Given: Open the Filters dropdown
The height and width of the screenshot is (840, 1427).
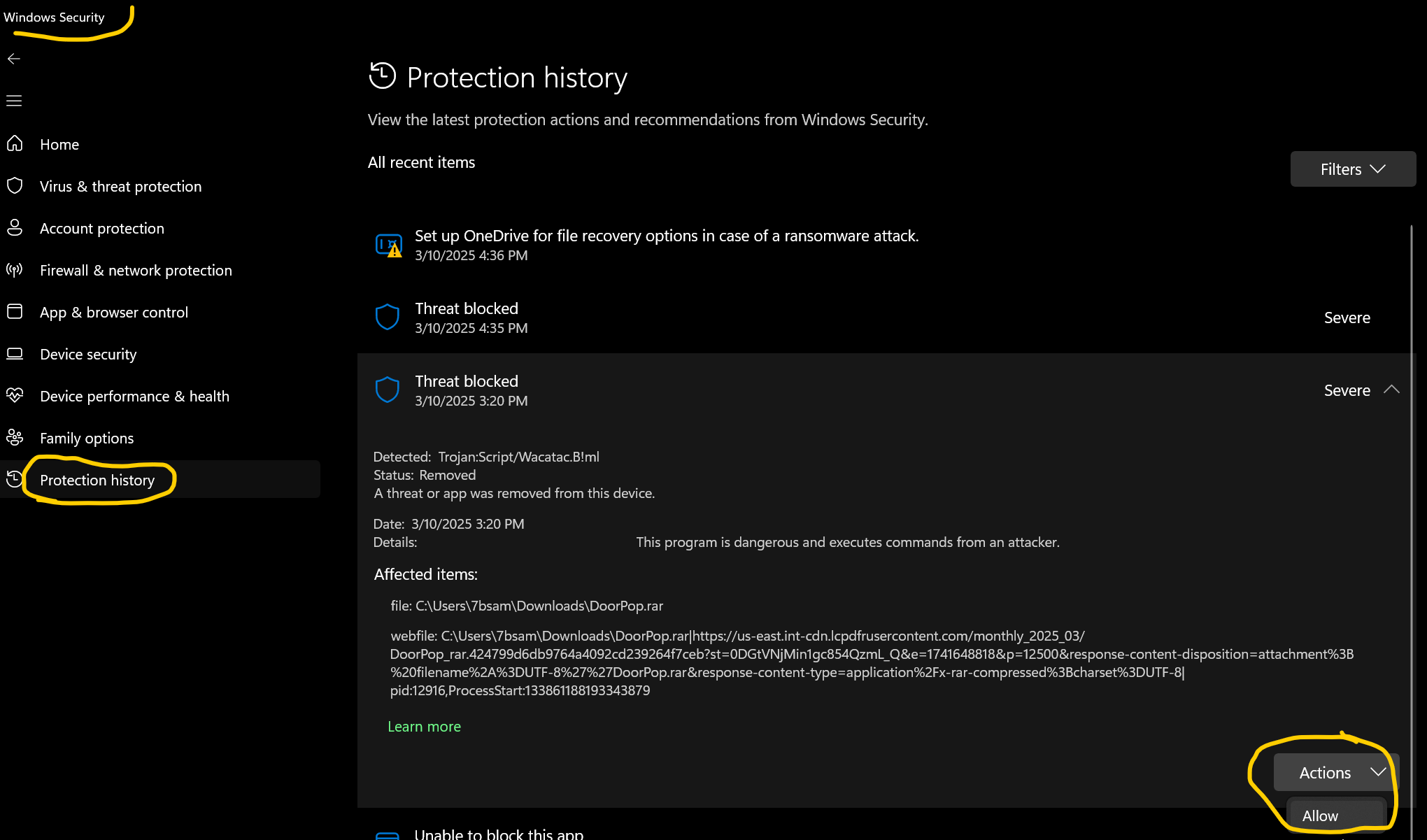Looking at the screenshot, I should pos(1352,169).
